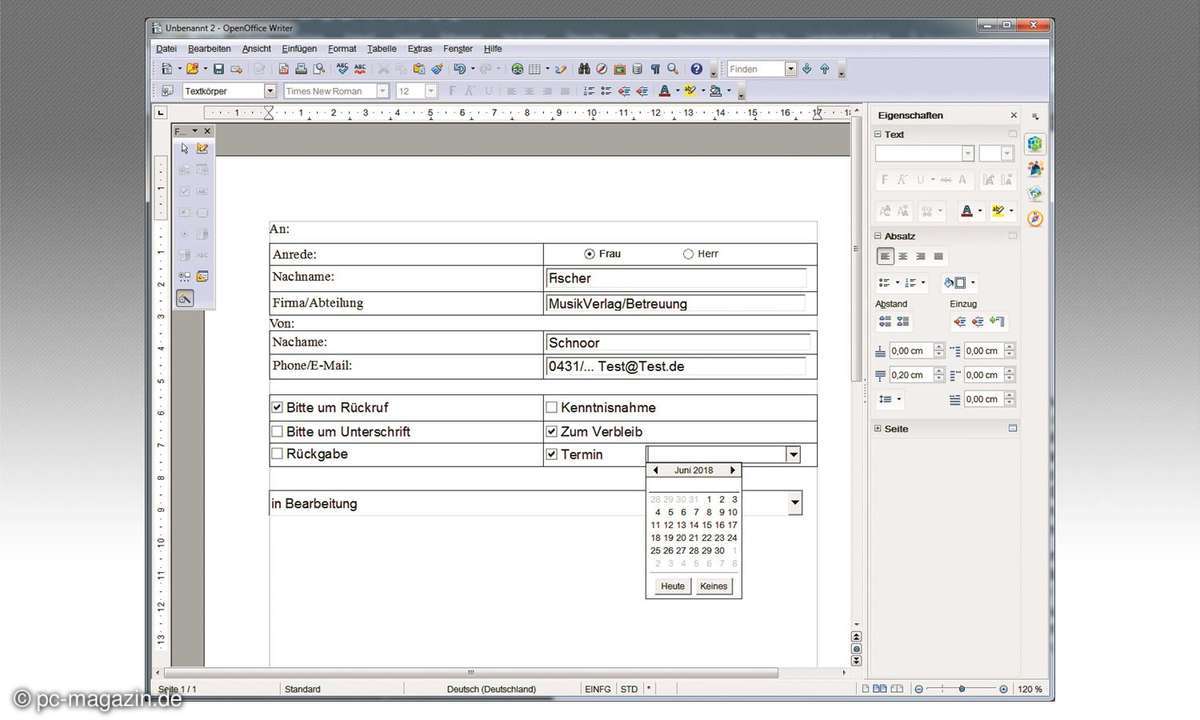The width and height of the screenshot is (1200, 720).
Task: Close the Eigenschaften sidebar panel
Action: 1013,115
